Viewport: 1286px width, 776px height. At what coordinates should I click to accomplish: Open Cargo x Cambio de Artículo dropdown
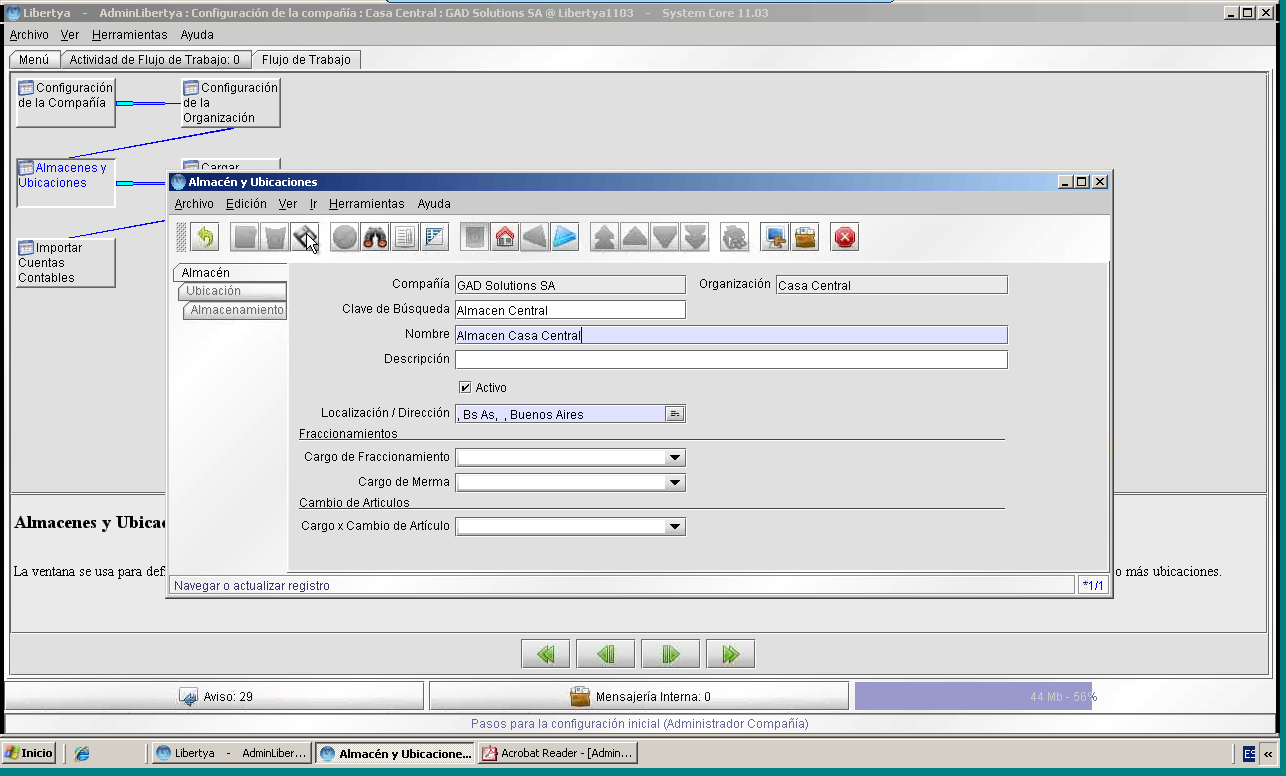coord(675,526)
